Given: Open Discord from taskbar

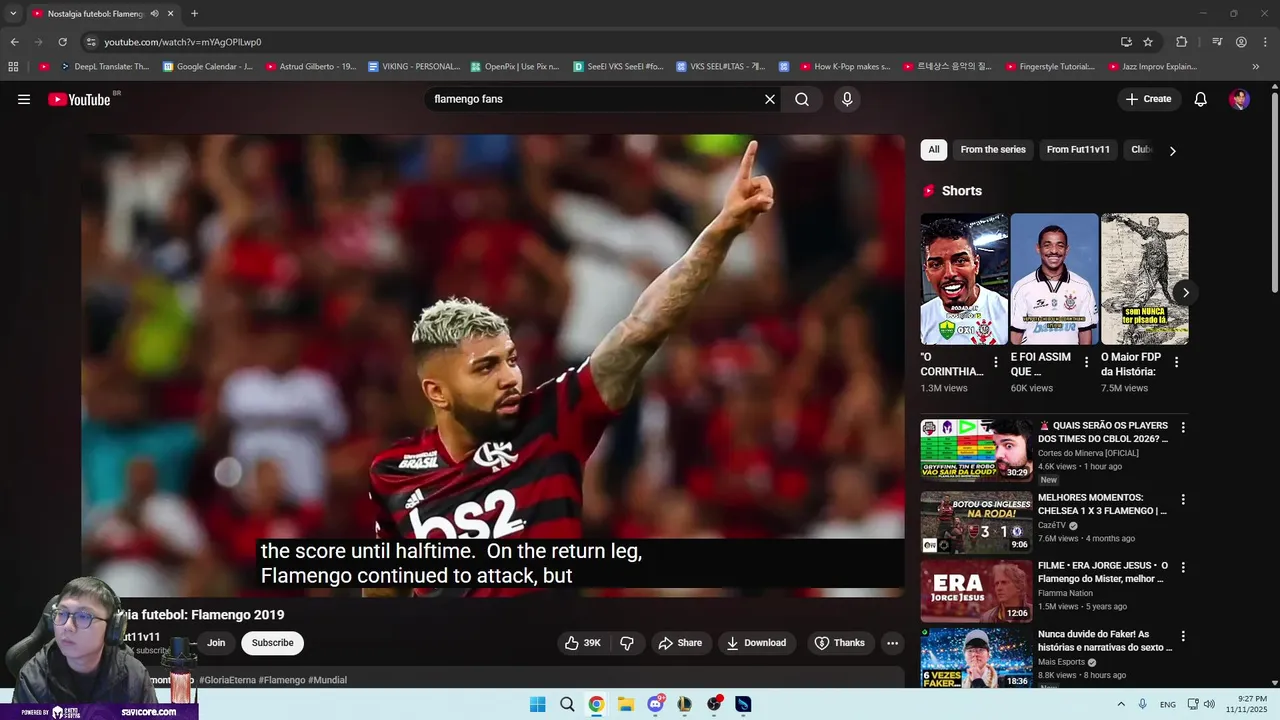Looking at the screenshot, I should (x=656, y=704).
